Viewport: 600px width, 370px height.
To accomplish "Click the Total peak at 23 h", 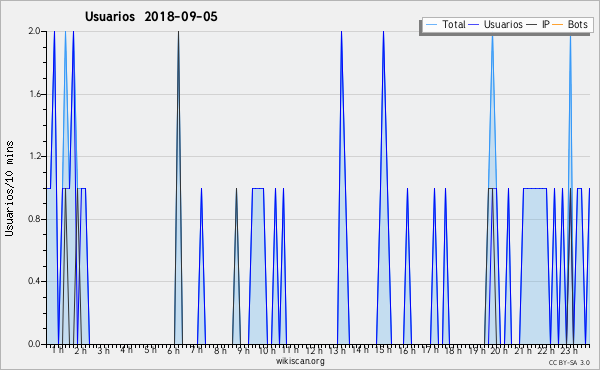I will pyautogui.click(x=570, y=37).
